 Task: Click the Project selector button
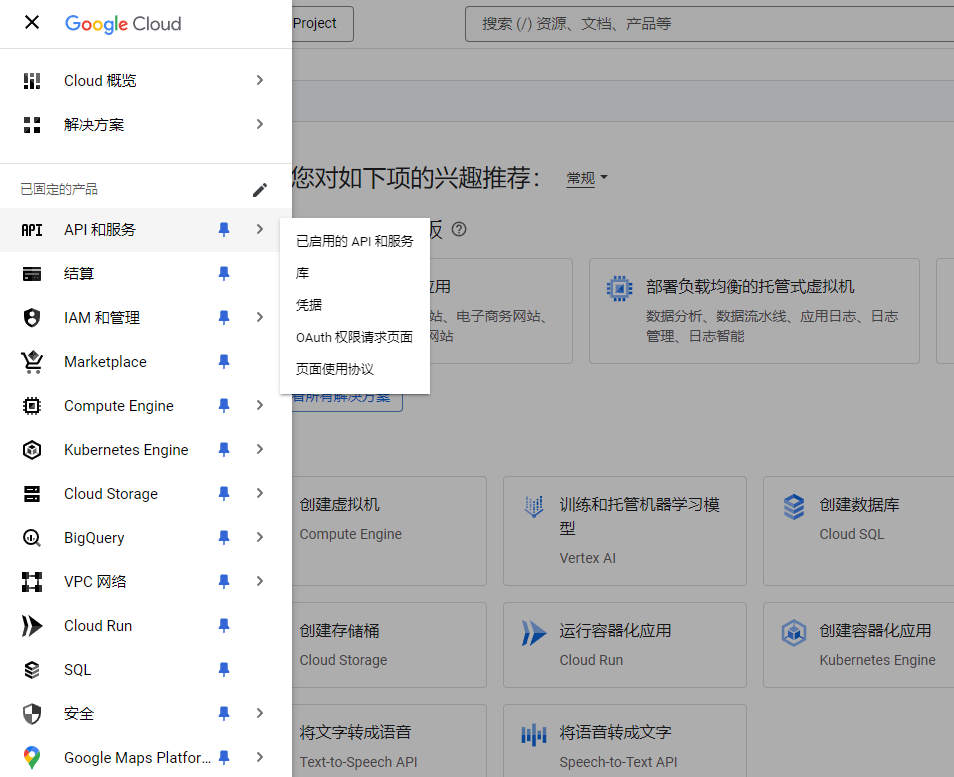[x=322, y=24]
